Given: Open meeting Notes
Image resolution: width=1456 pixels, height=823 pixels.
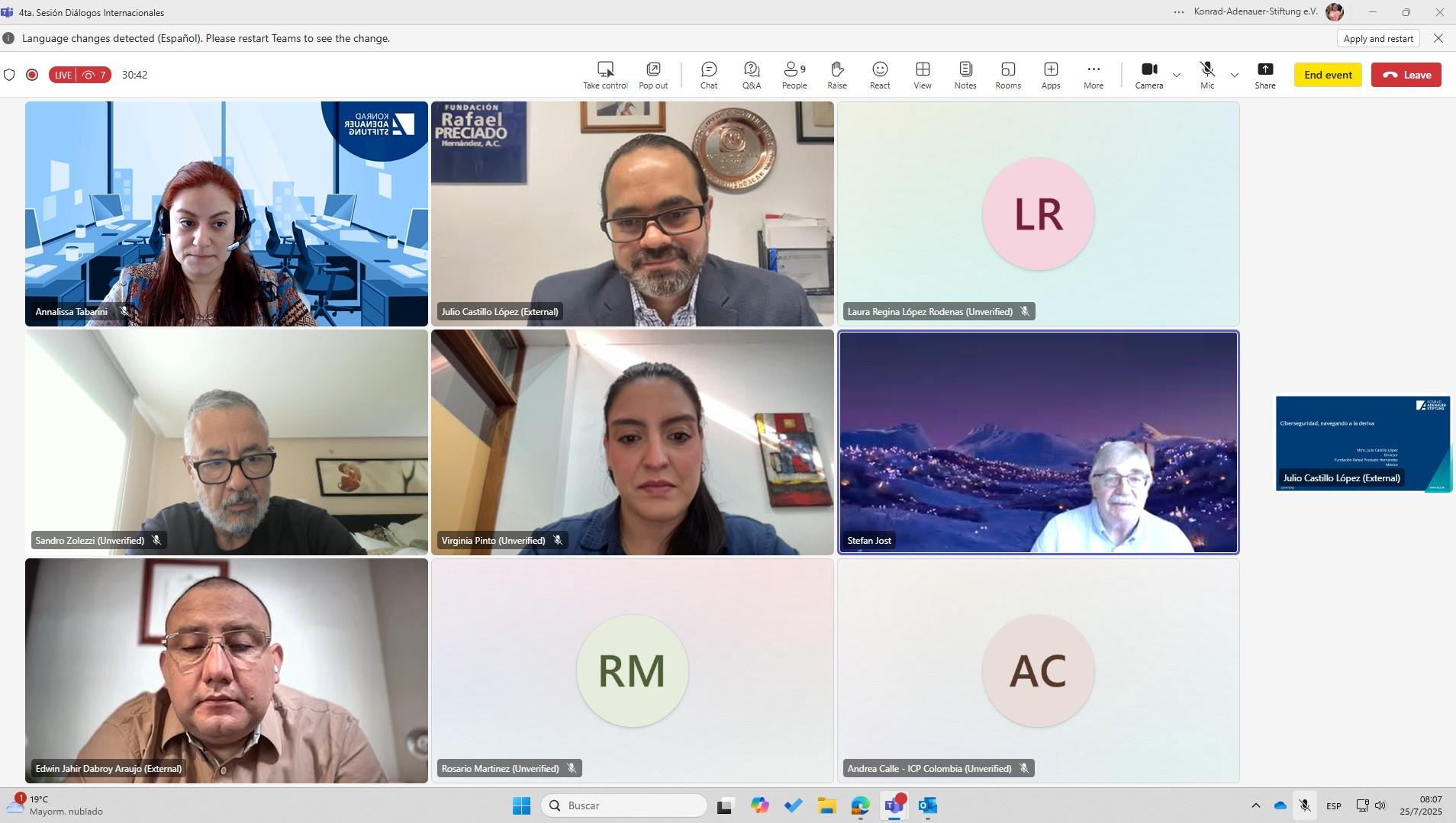Looking at the screenshot, I should click(x=965, y=75).
